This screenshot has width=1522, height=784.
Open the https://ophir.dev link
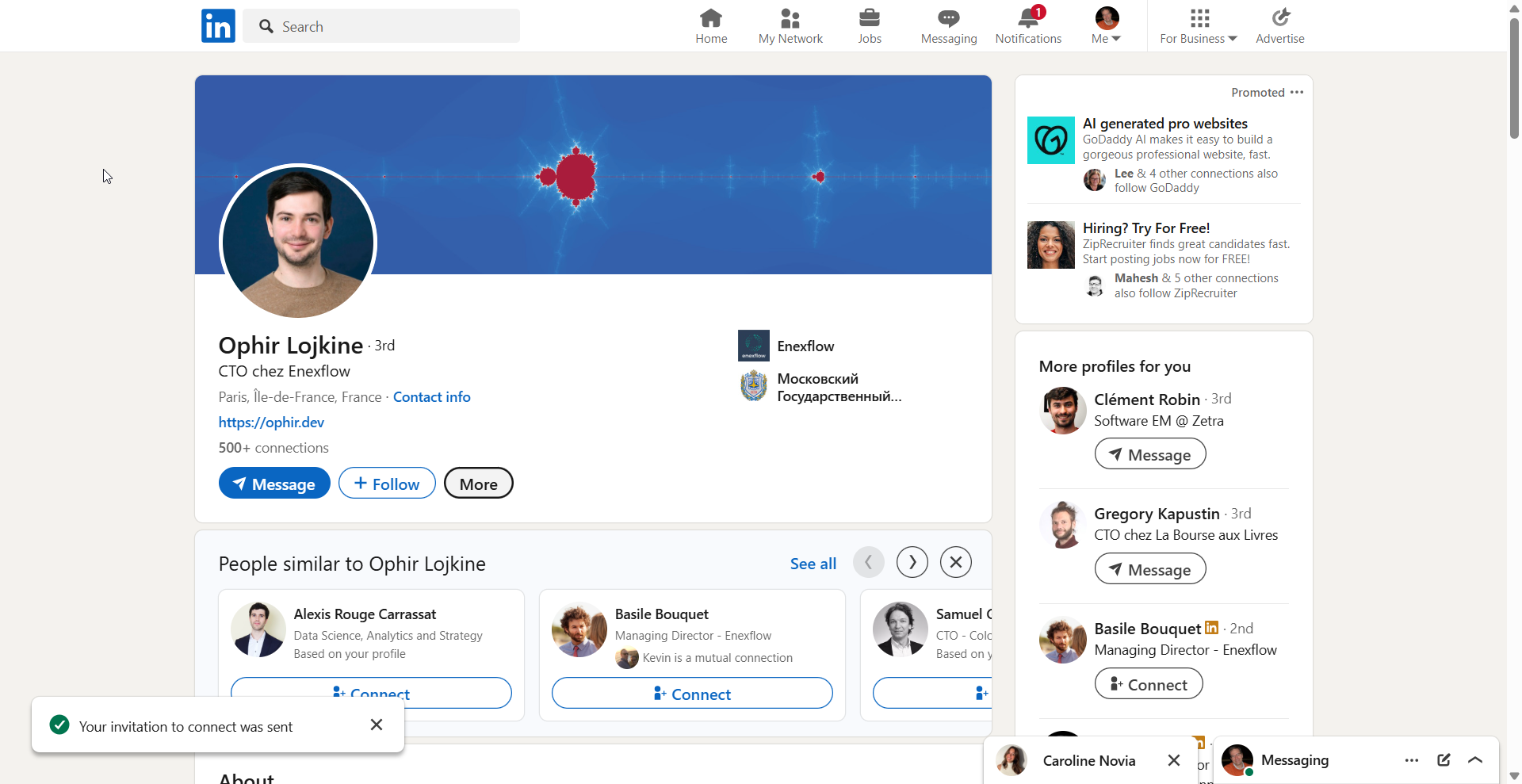[271, 423]
